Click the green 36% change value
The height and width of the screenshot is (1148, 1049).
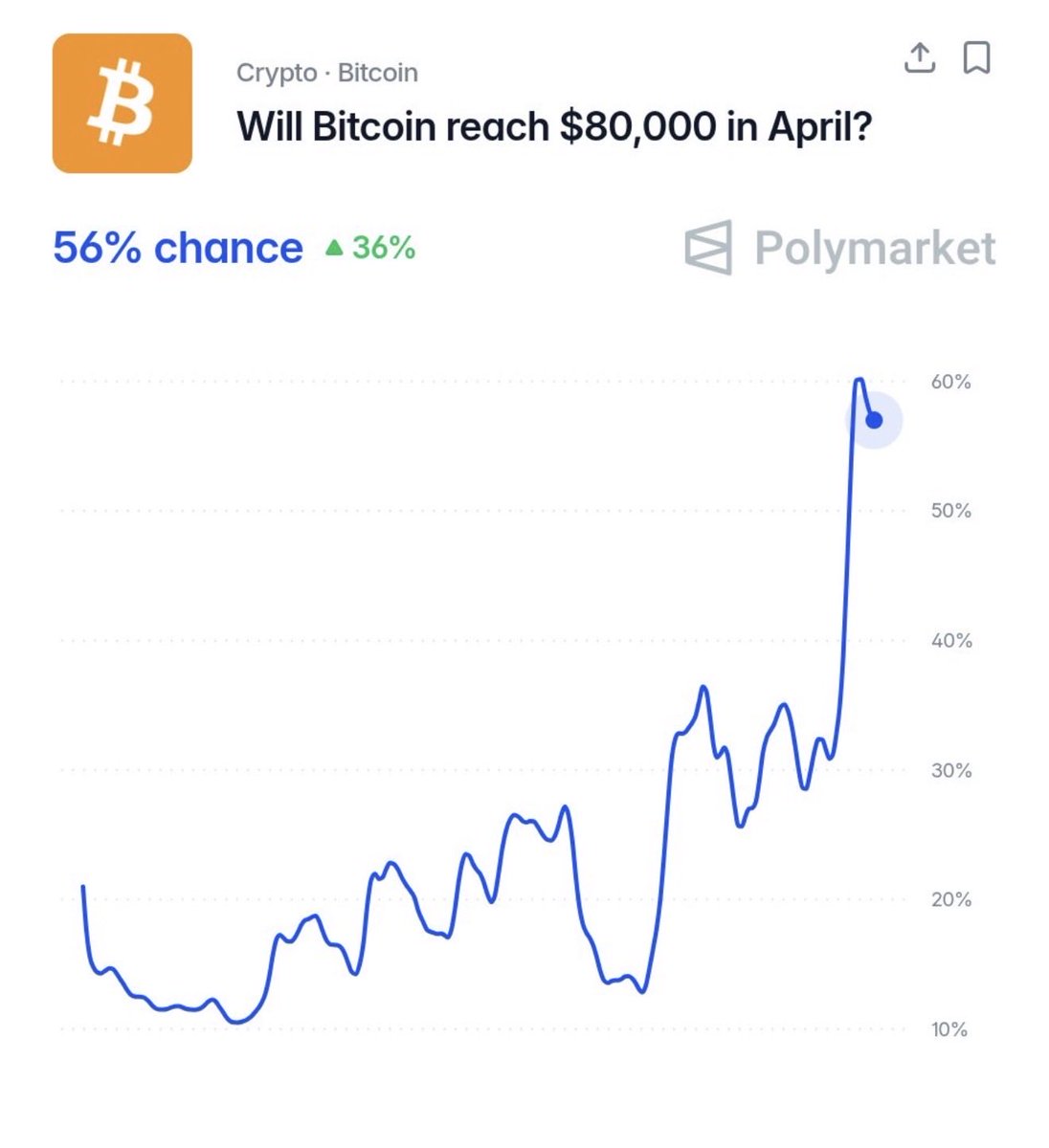click(x=383, y=248)
